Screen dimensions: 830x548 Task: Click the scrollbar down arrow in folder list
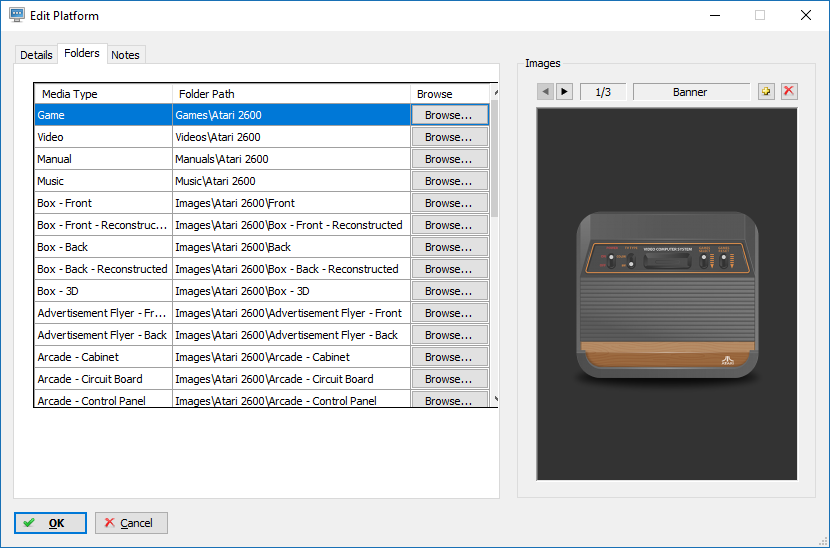click(x=495, y=399)
